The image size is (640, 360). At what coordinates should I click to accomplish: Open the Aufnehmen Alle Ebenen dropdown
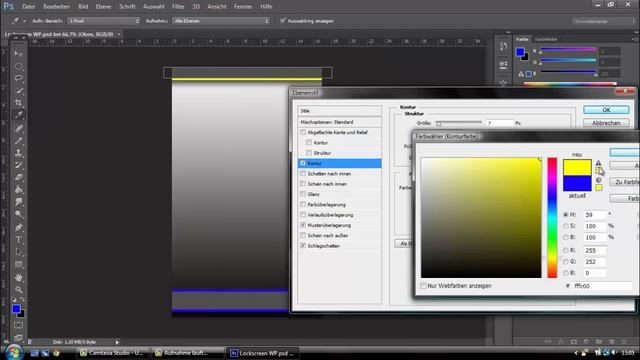(221, 20)
